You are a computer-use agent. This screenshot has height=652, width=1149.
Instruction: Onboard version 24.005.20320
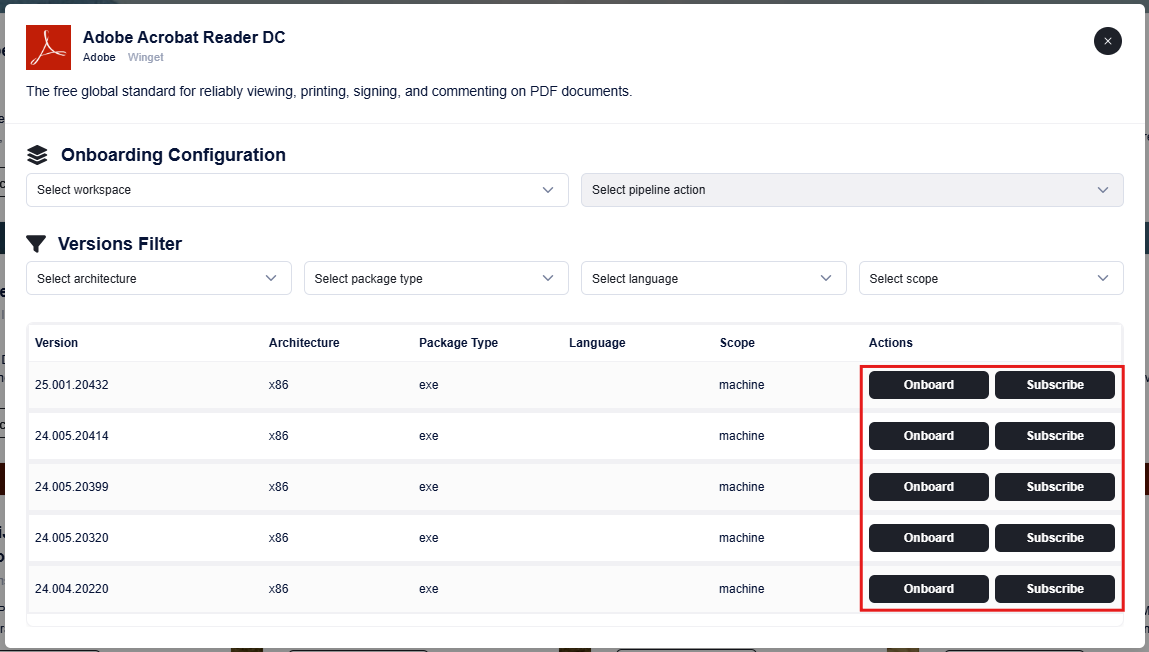(928, 538)
